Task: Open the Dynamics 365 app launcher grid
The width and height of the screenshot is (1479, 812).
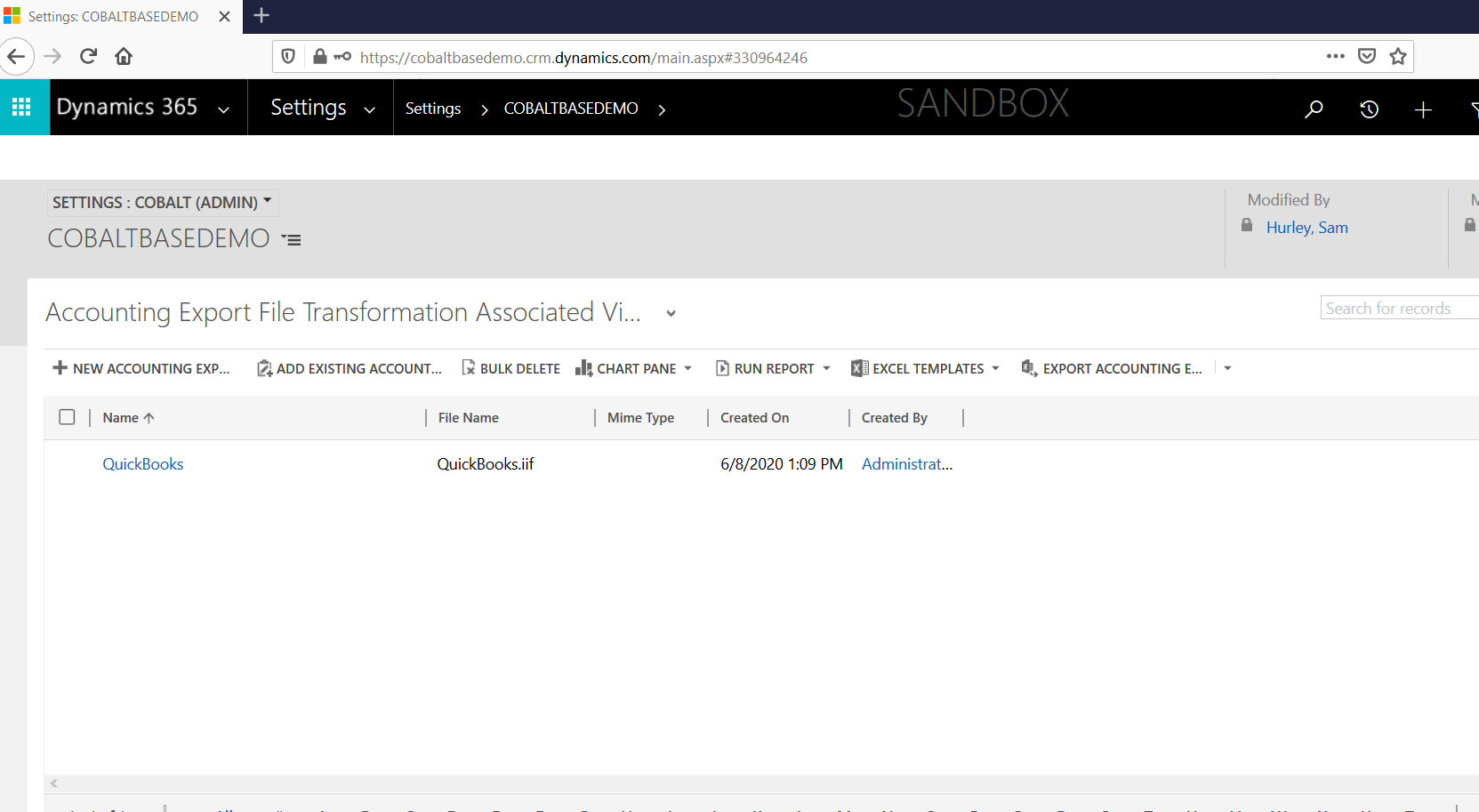Action: (x=21, y=107)
